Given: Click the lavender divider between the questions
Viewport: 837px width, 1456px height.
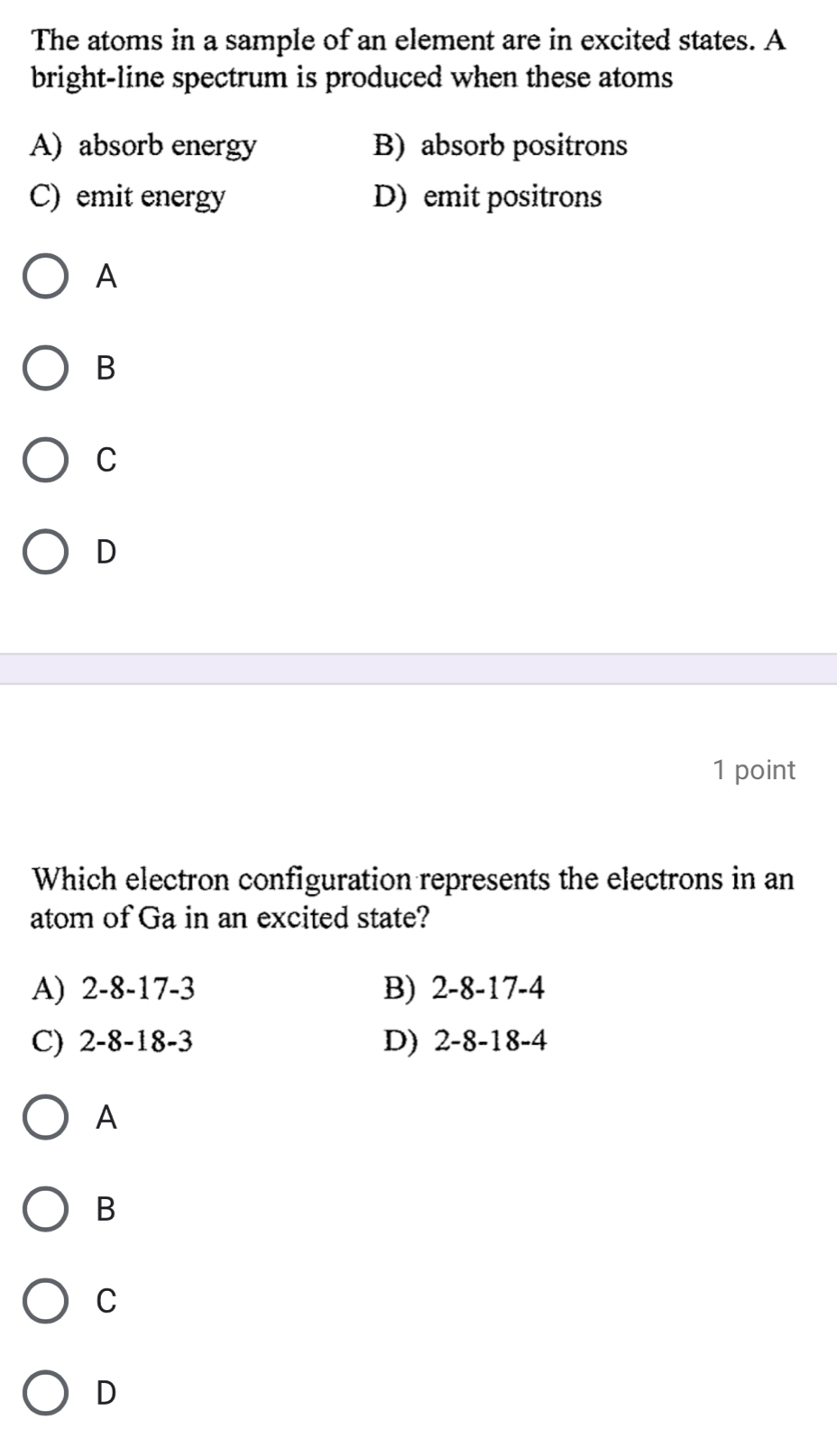Looking at the screenshot, I should click(418, 670).
